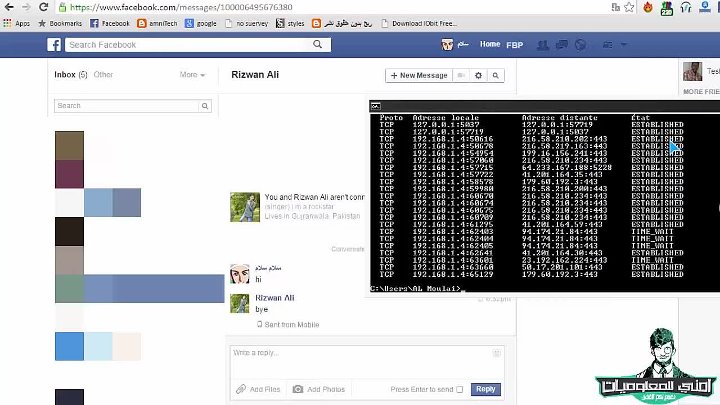Click the conversation search magnifier icon
Image resolution: width=720 pixels, height=405 pixels.
click(x=495, y=76)
